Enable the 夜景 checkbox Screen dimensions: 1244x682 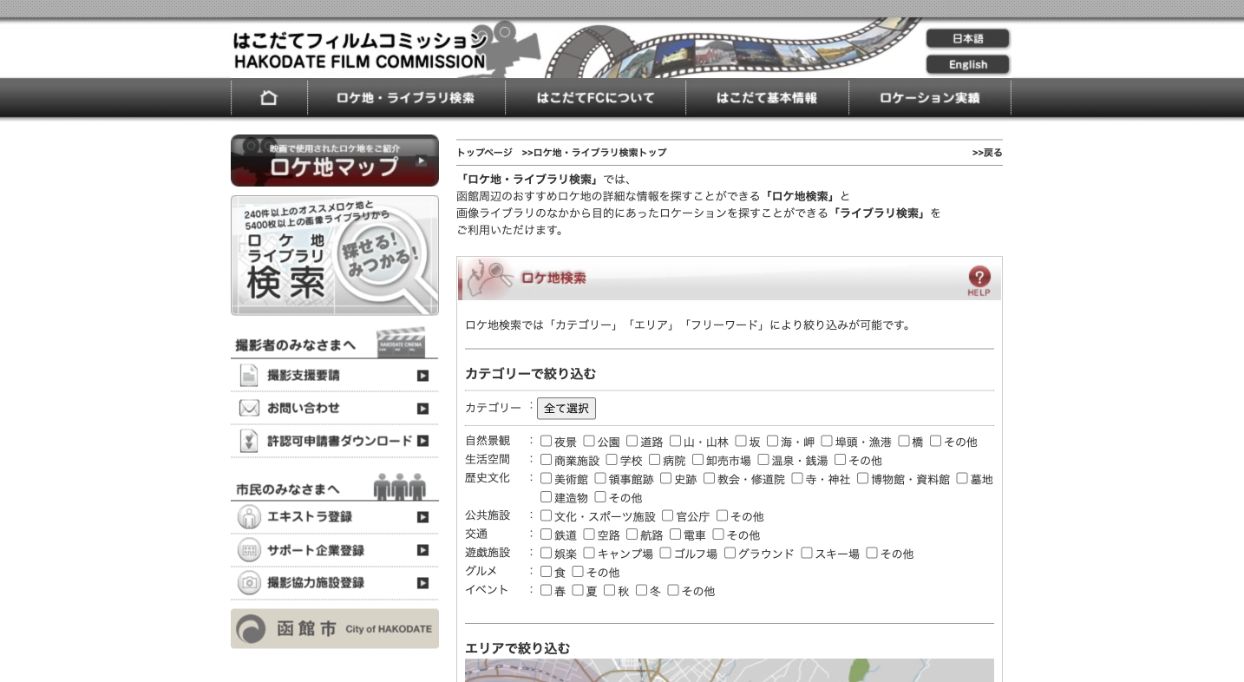coord(546,441)
